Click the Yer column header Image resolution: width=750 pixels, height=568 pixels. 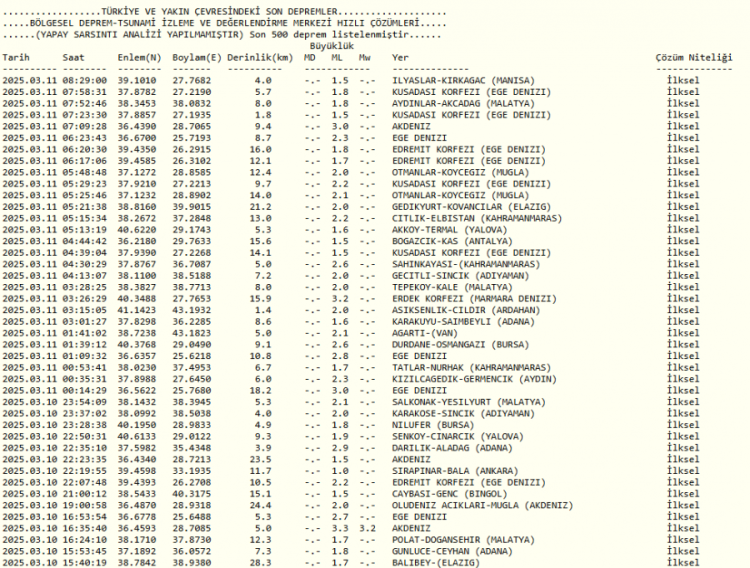tap(400, 58)
